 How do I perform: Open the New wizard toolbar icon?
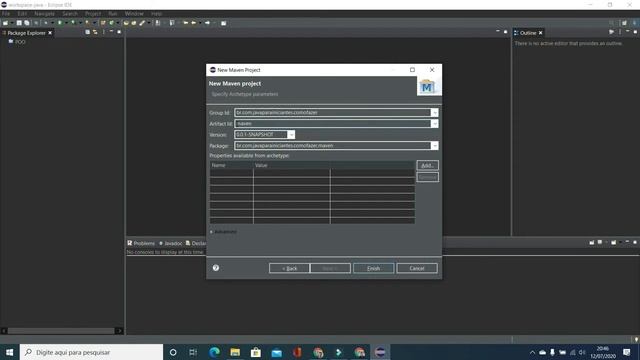click(5, 23)
